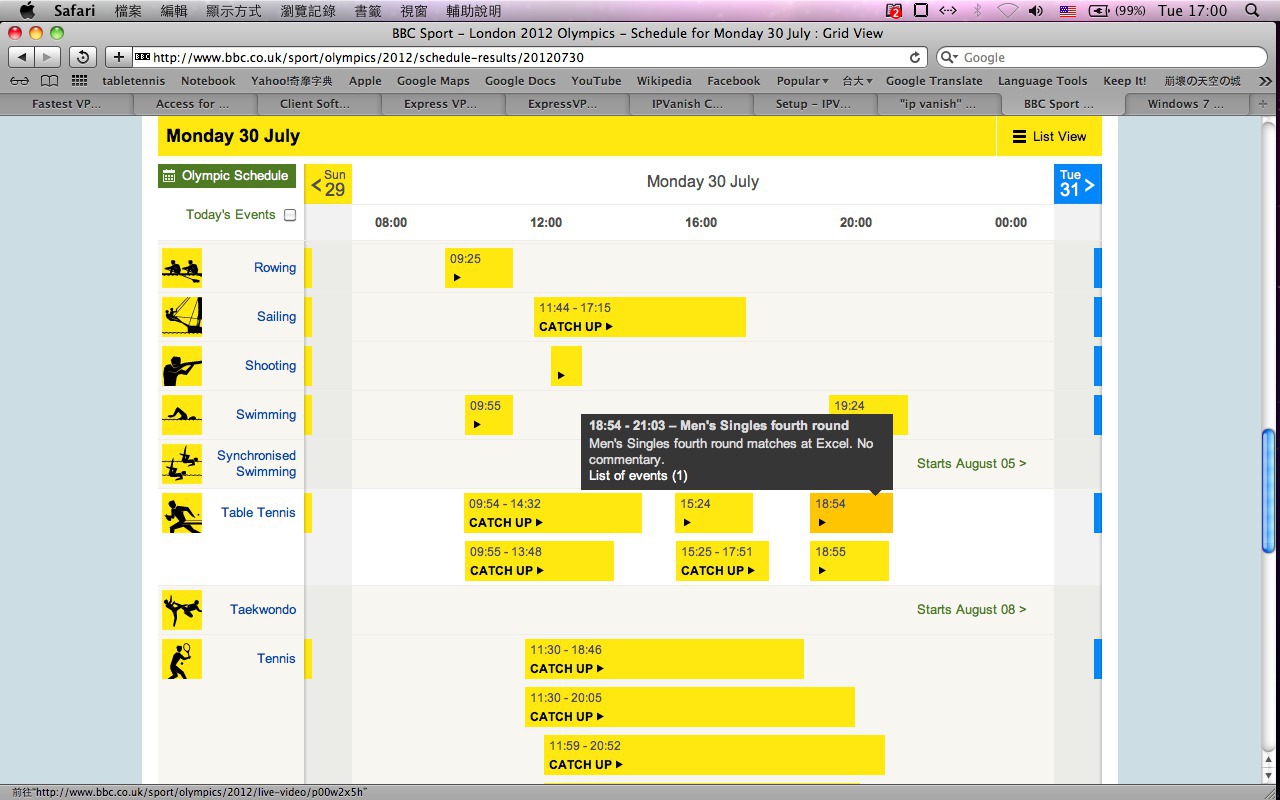1280x800 pixels.
Task: Click the Sailing sport pictogram icon
Action: click(x=182, y=316)
